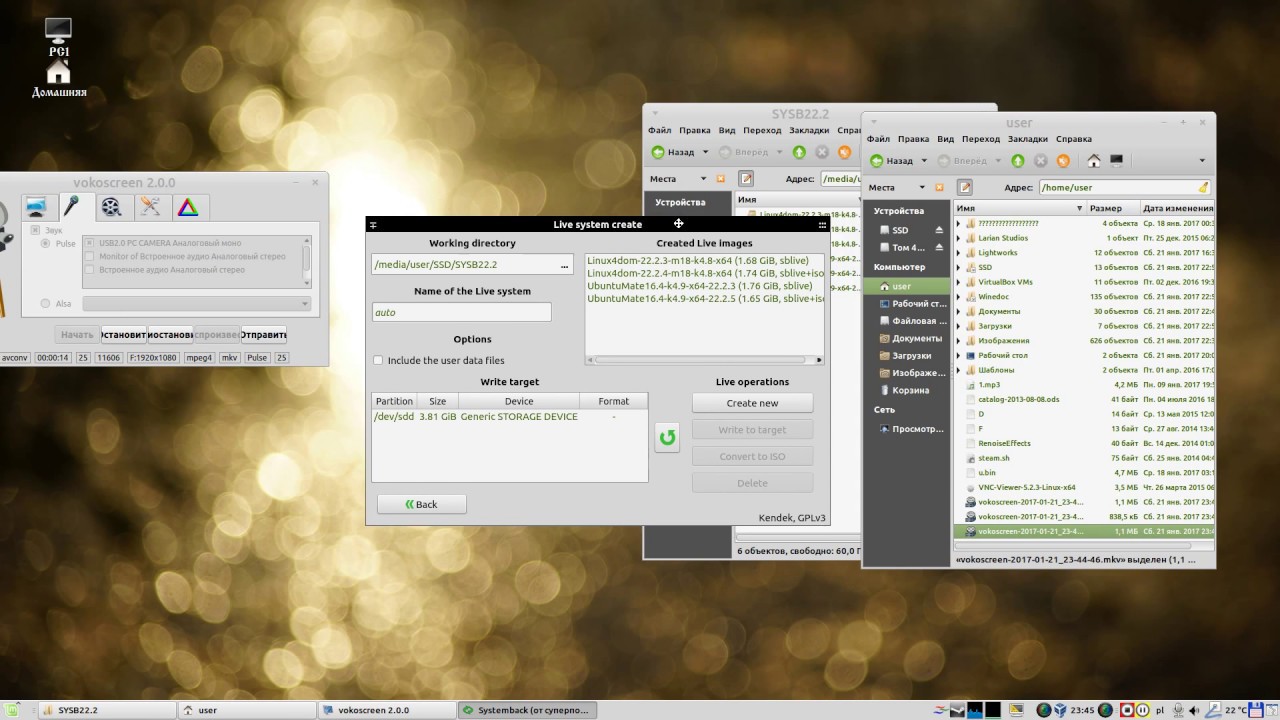Click the clear address broom icon
The width and height of the screenshot is (1280, 720).
click(1203, 187)
